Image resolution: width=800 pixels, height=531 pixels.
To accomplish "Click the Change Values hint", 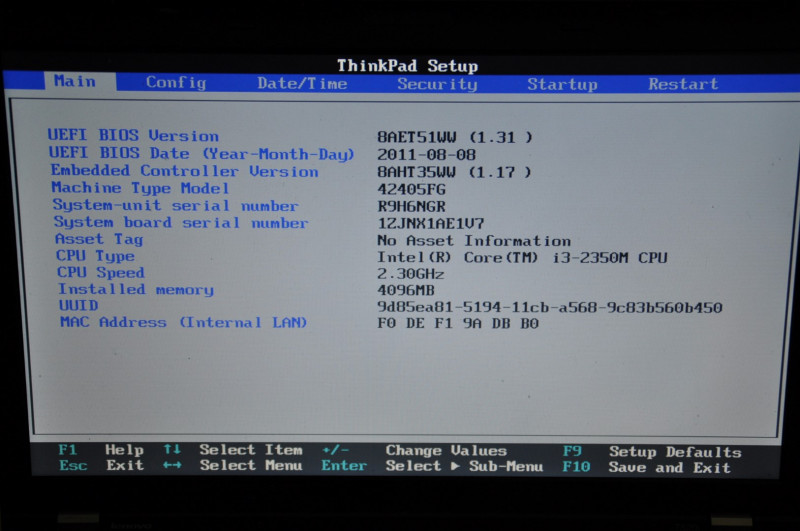I will pyautogui.click(x=446, y=451).
